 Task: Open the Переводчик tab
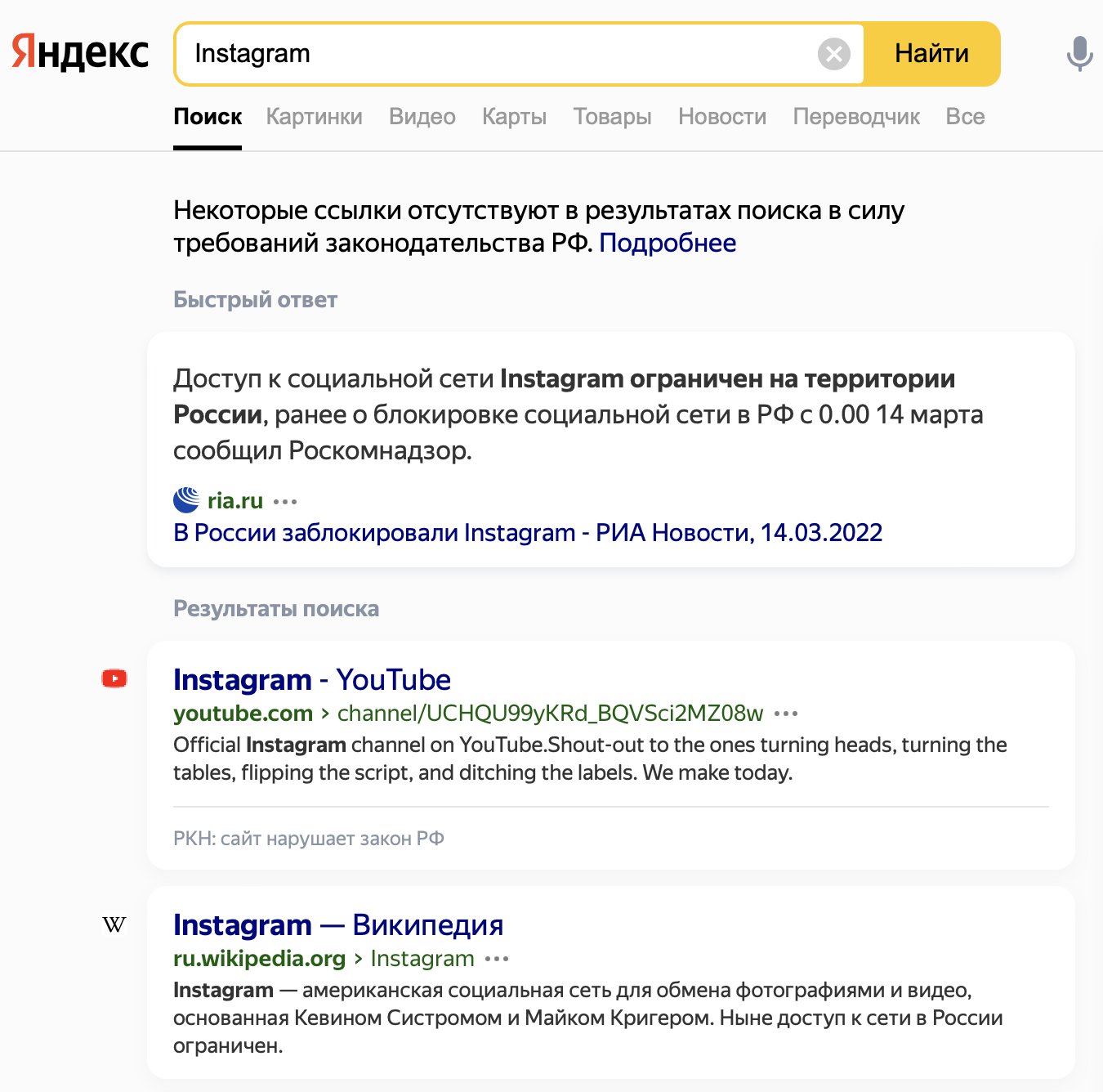tap(856, 117)
